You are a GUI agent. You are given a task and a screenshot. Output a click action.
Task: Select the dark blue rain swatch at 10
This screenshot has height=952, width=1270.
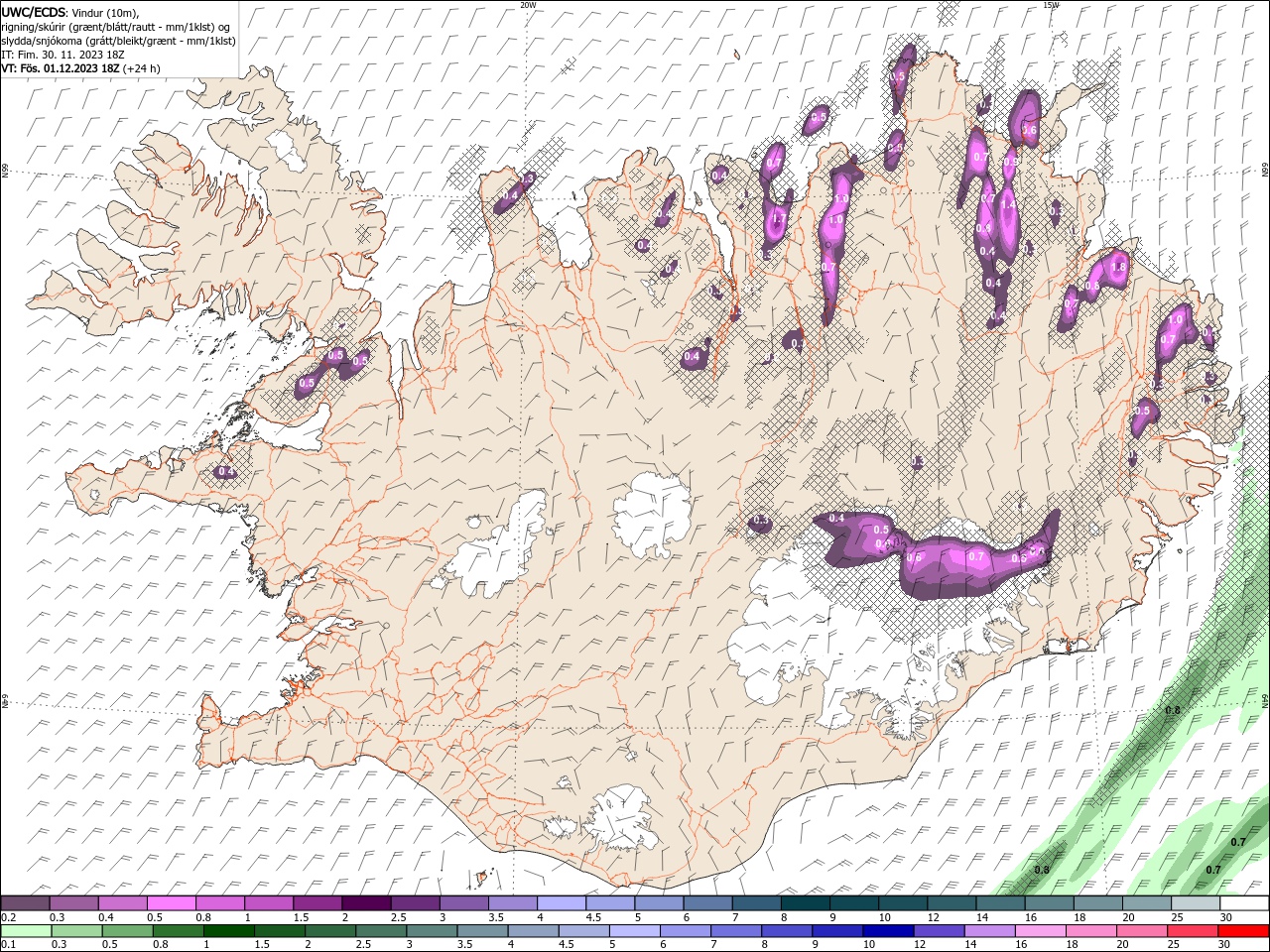887,931
